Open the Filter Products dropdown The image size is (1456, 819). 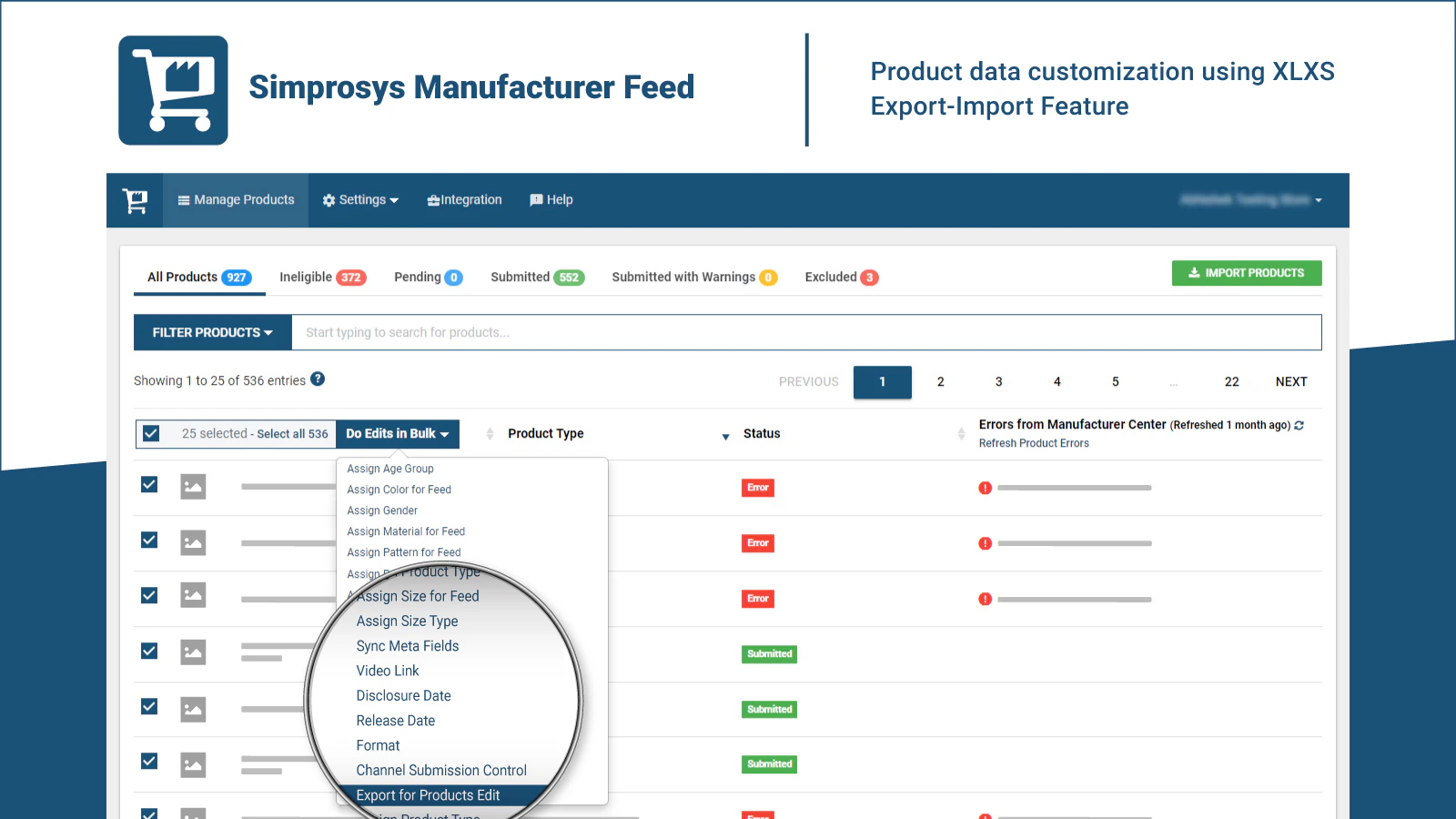(213, 332)
